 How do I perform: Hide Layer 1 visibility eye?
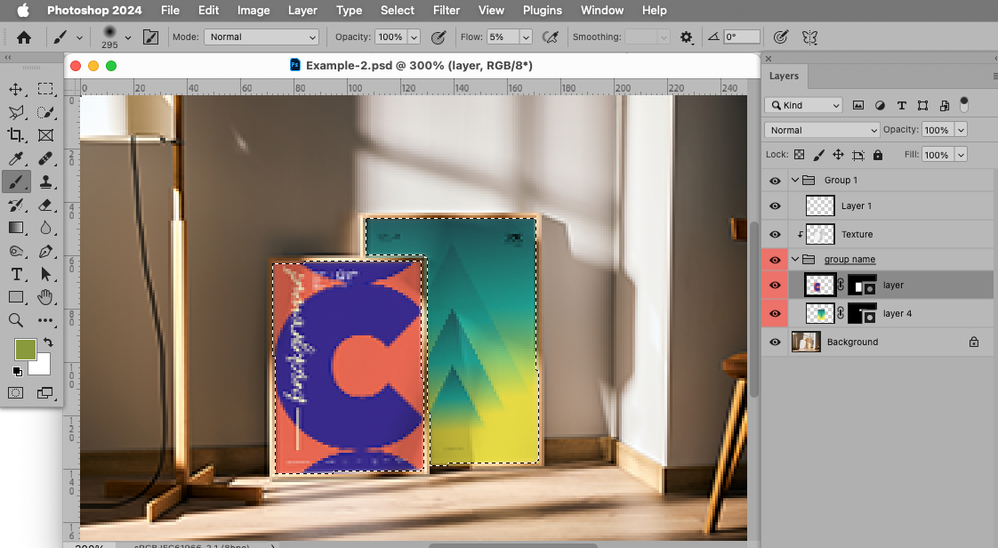[x=775, y=206]
